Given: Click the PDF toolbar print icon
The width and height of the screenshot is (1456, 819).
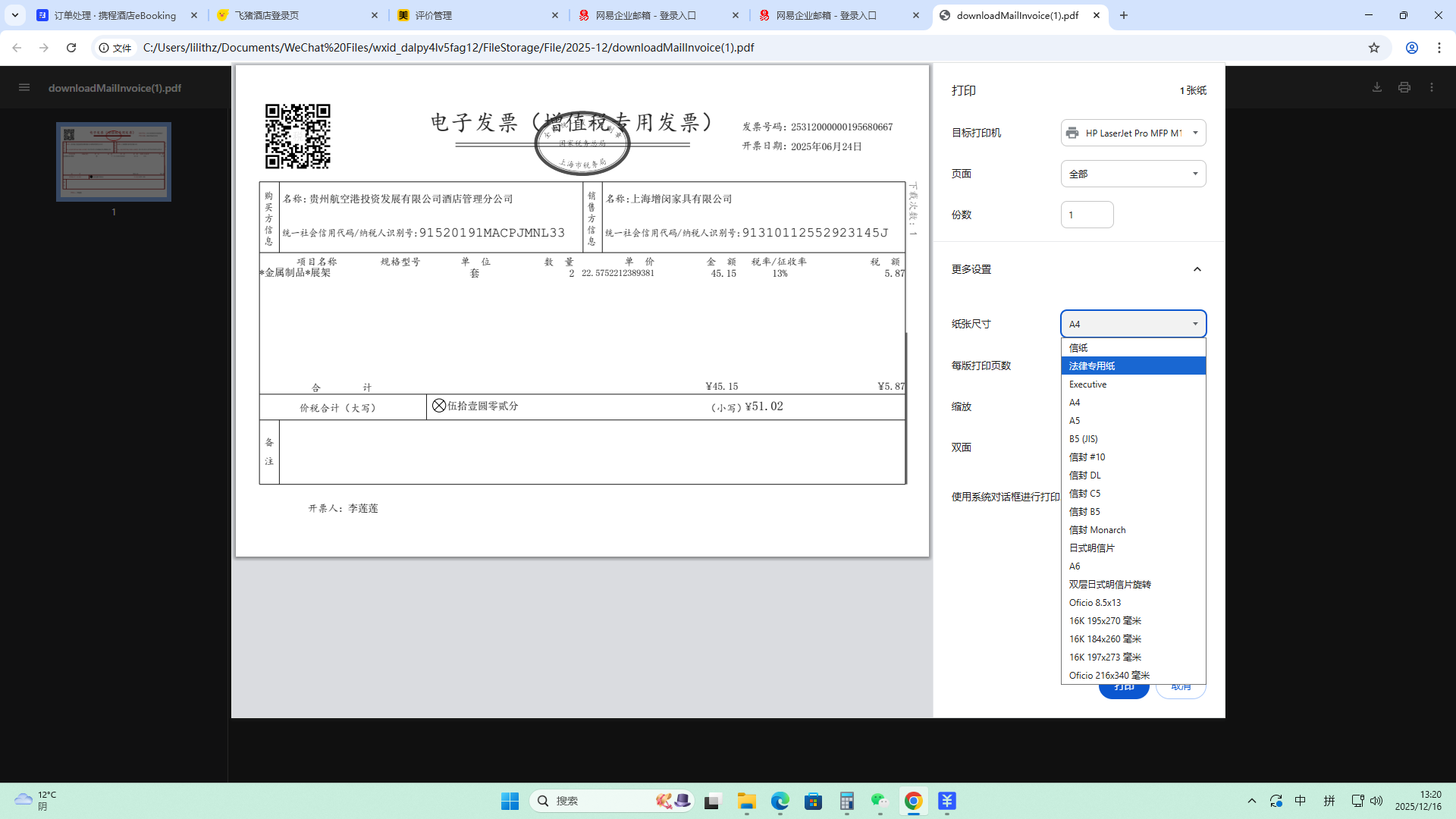Looking at the screenshot, I should (x=1404, y=88).
